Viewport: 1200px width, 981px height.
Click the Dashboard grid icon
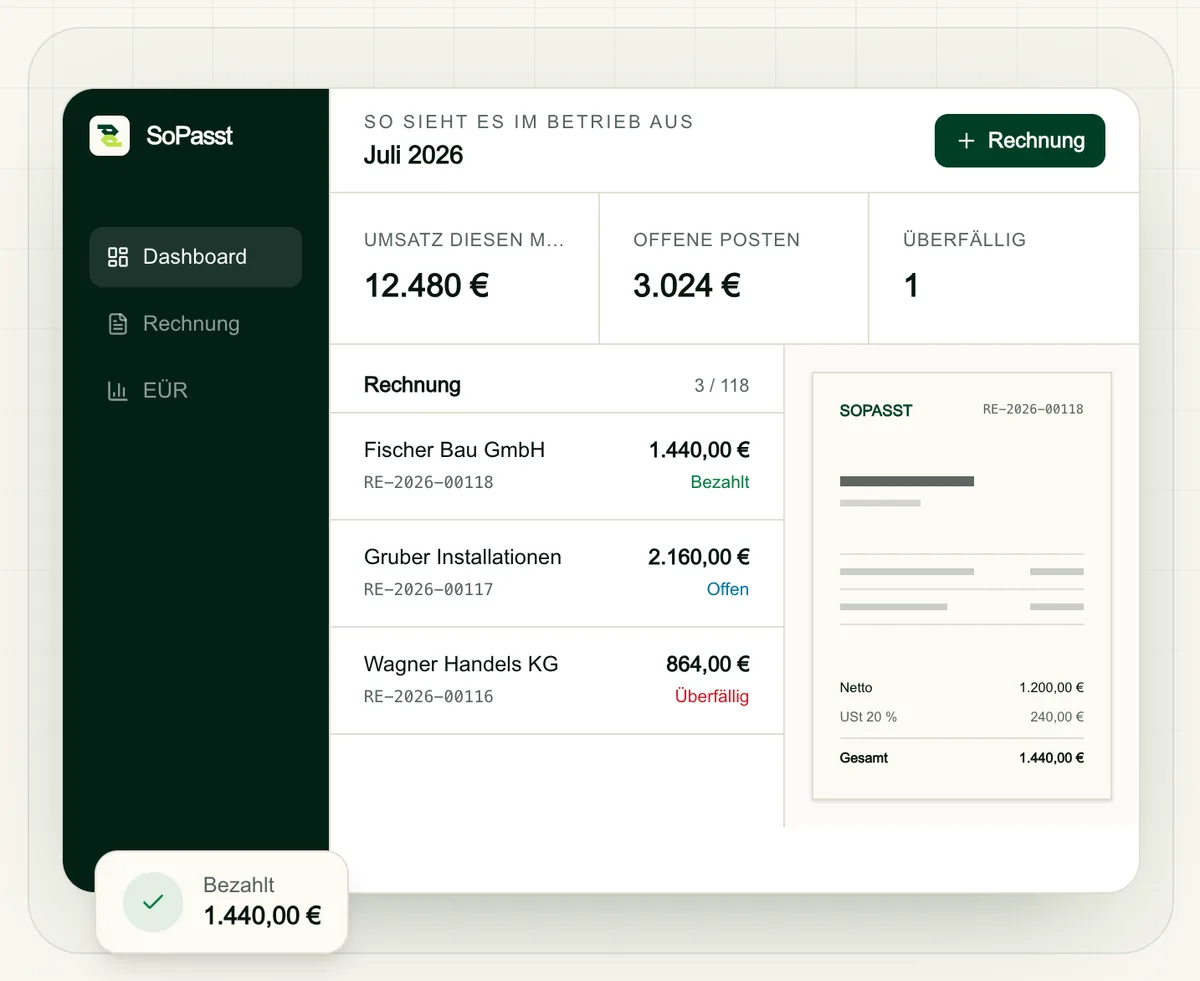coord(118,257)
